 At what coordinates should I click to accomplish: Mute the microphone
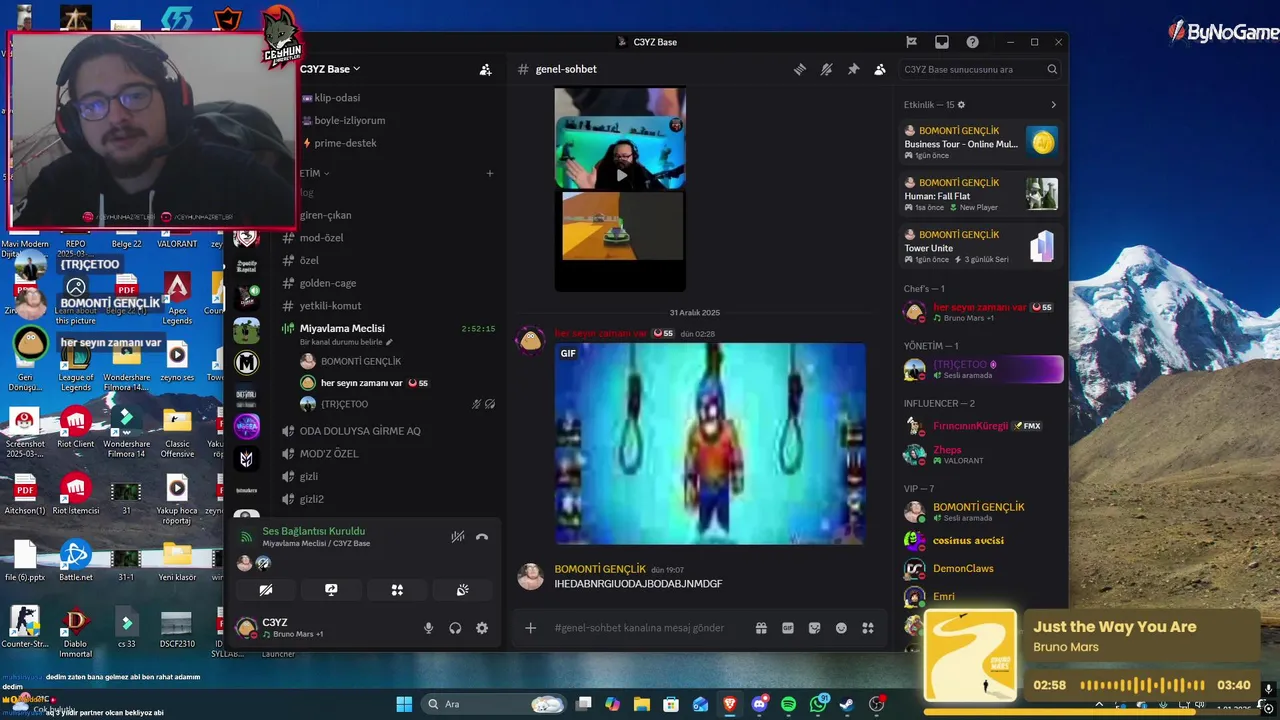point(428,628)
